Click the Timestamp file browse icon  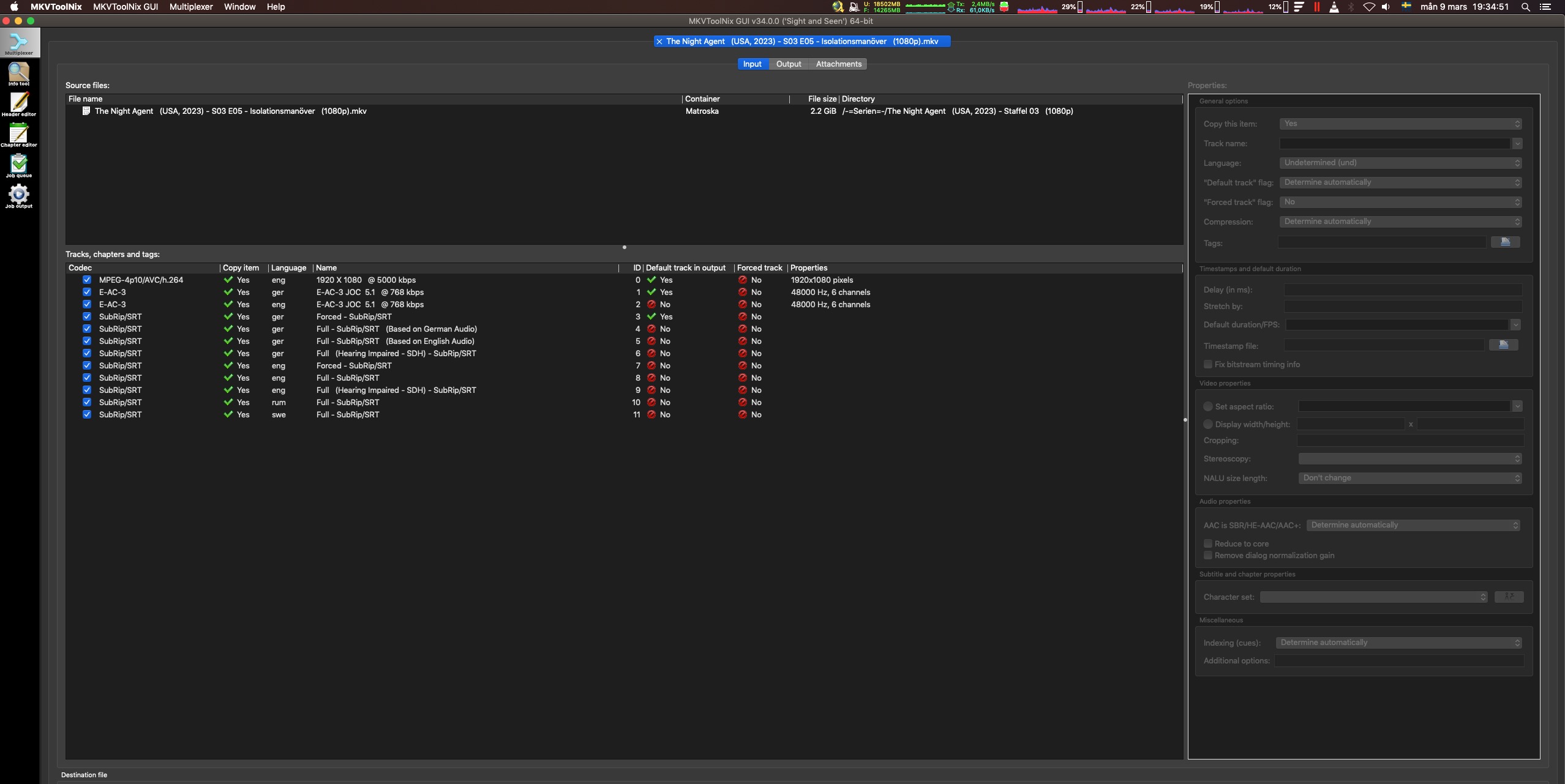click(1503, 345)
